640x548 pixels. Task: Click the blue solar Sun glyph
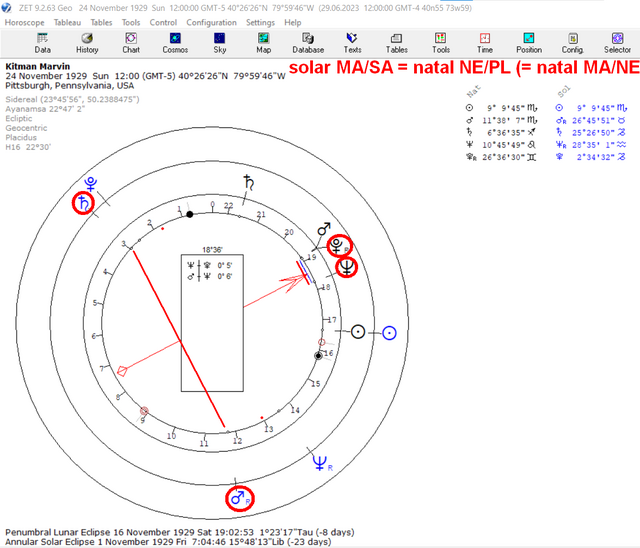(389, 333)
